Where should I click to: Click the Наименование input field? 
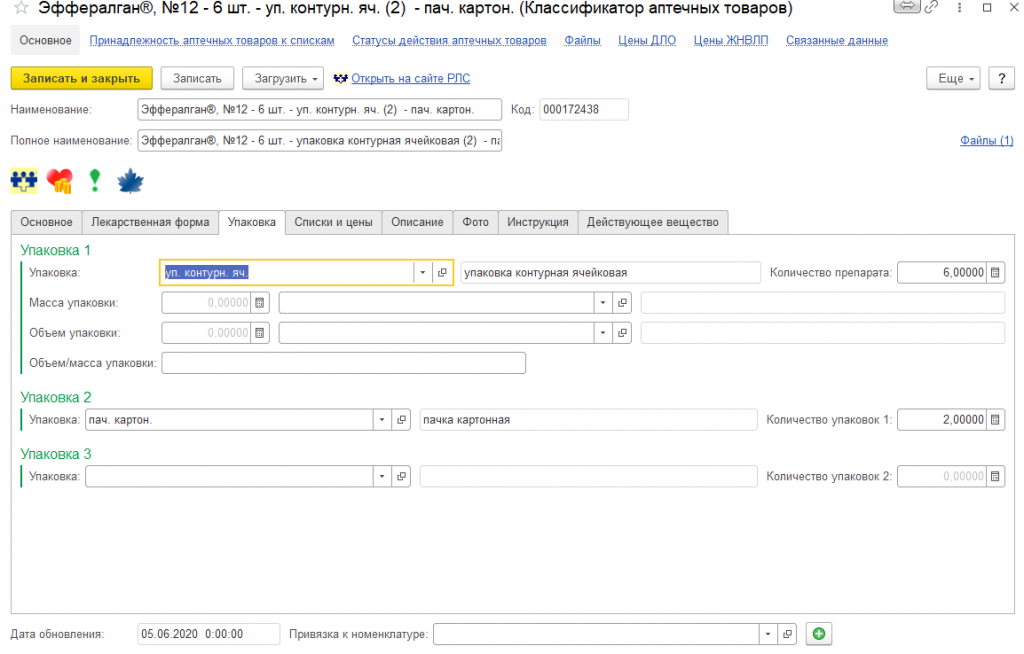pos(319,110)
